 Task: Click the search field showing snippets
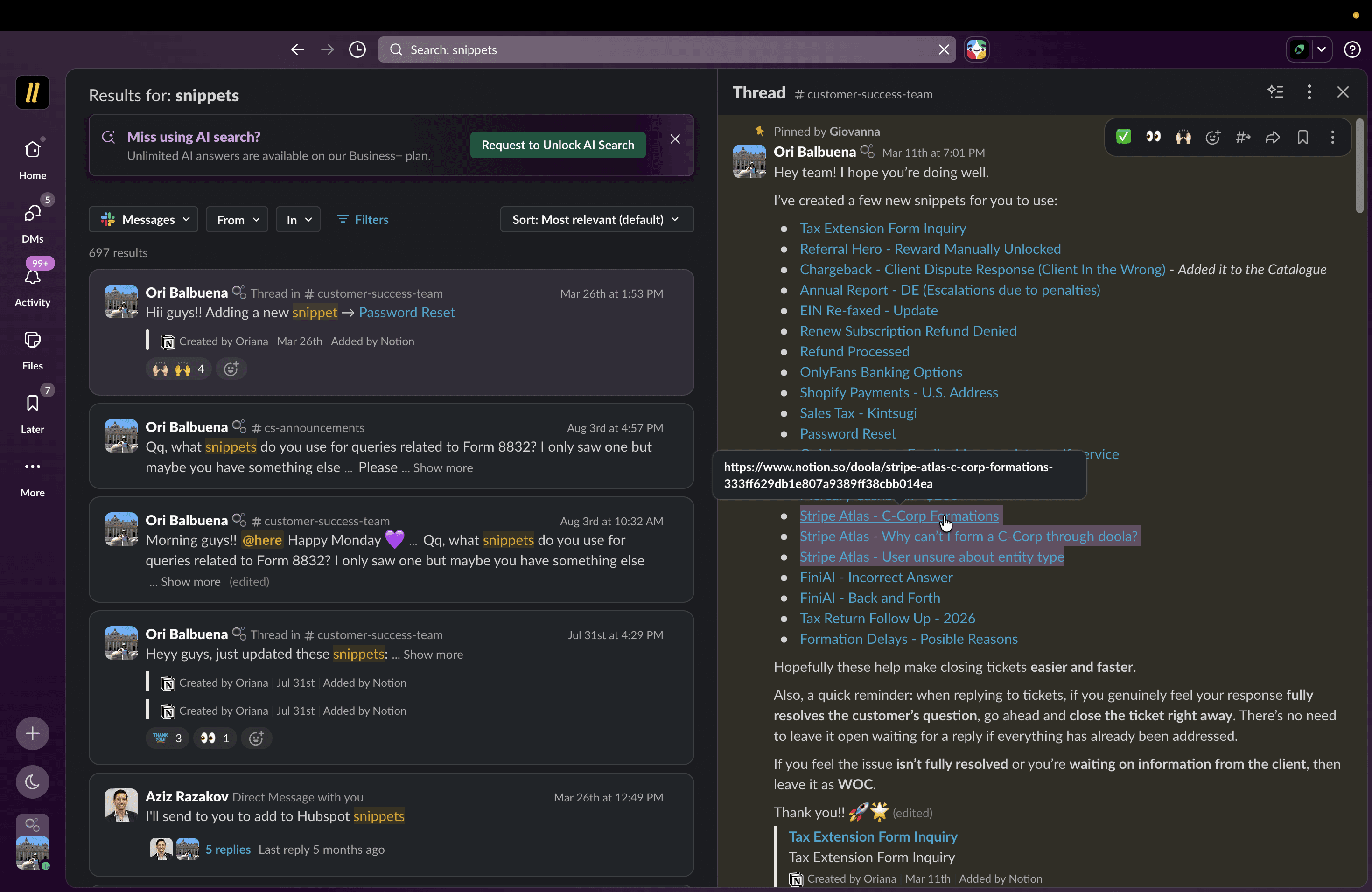(x=666, y=49)
